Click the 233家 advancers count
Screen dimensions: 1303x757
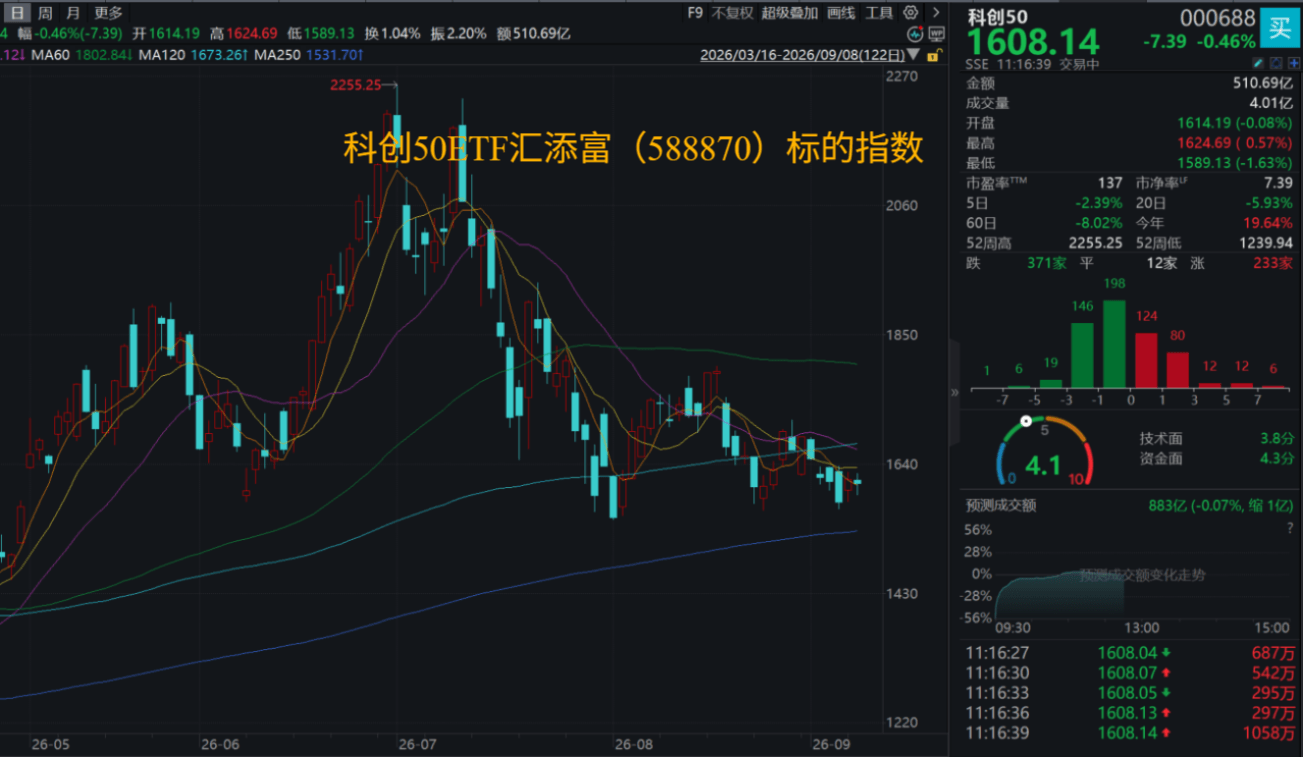point(1273,263)
